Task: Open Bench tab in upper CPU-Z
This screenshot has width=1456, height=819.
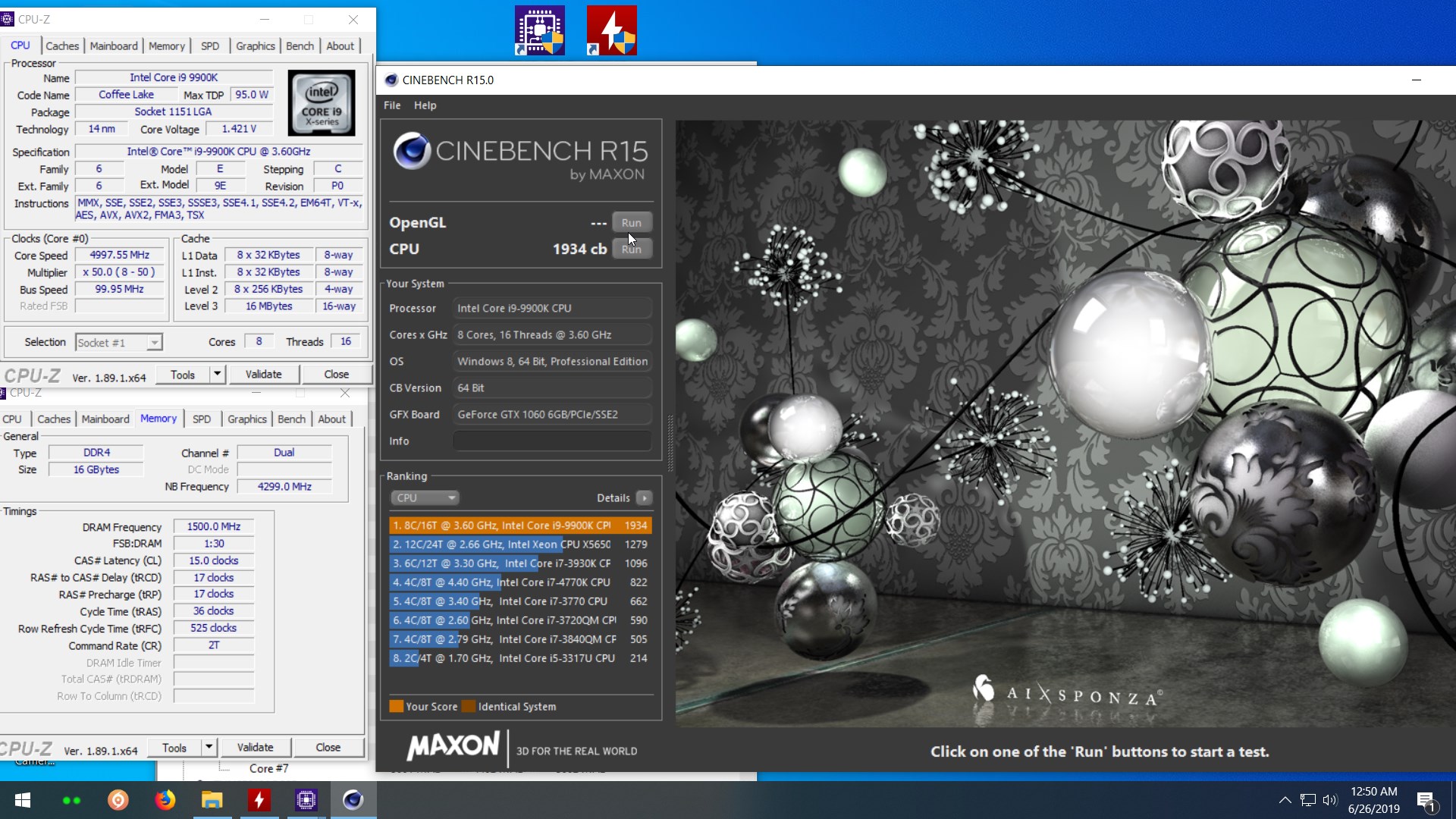Action: (300, 45)
